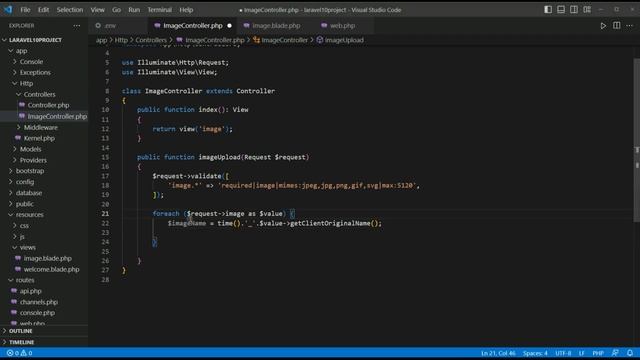Expand the Models folder
This screenshot has width=640, height=360.
point(31,149)
